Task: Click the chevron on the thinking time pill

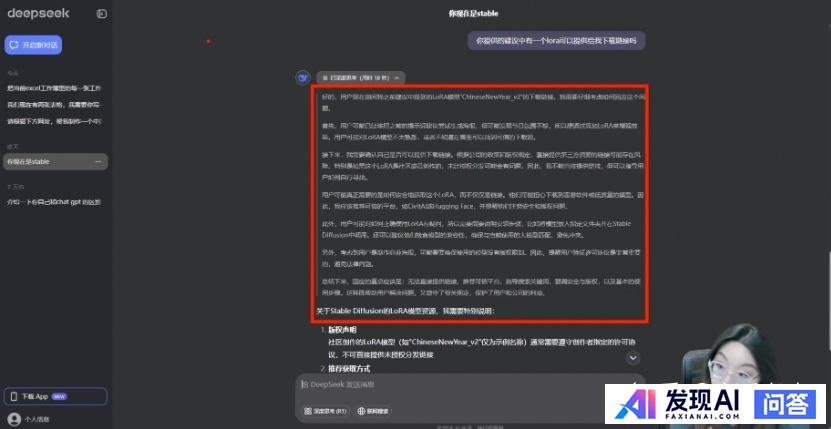Action: tap(397, 78)
